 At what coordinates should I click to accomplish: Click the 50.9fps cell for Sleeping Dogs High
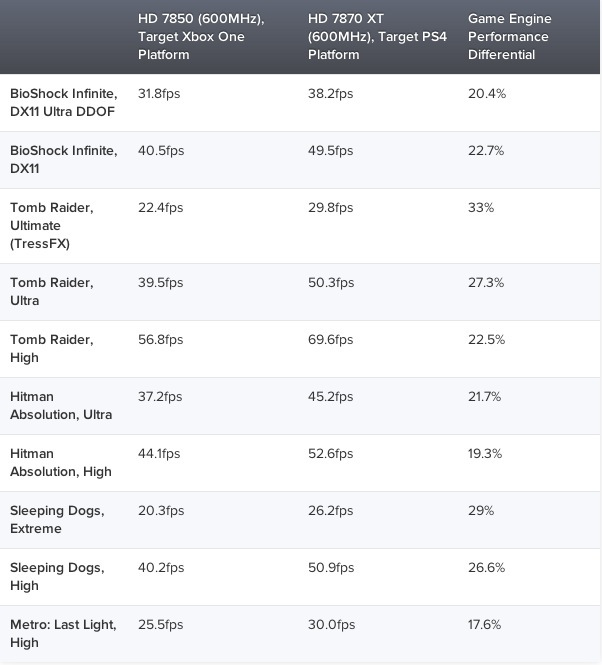click(x=331, y=567)
